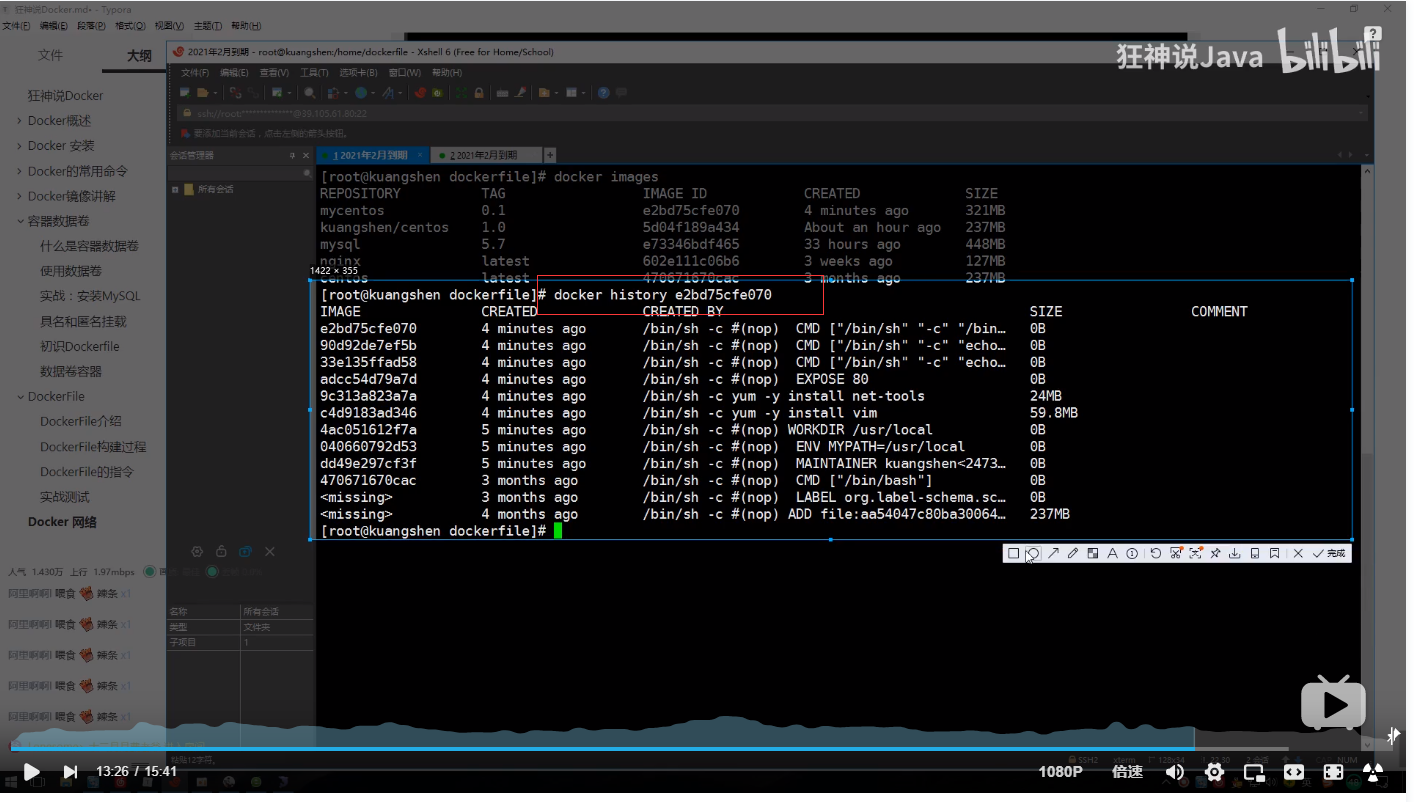Enable picture-in-picture mode

1254,772
